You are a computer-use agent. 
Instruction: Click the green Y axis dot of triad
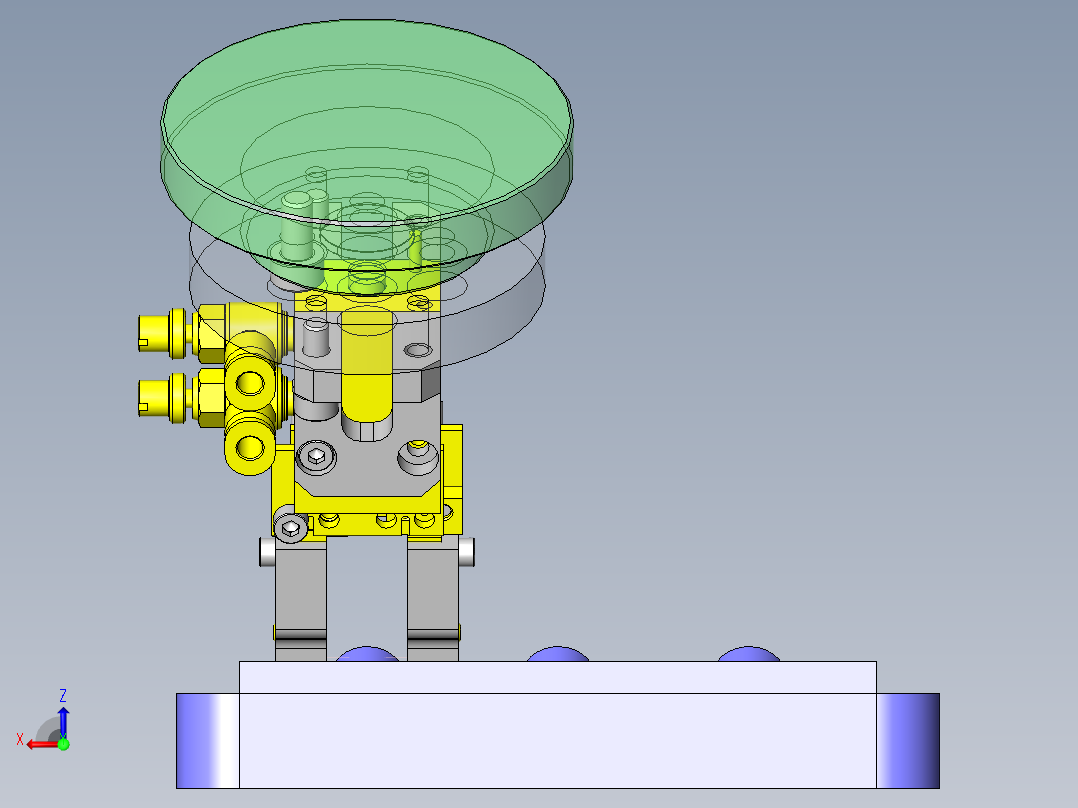click(x=63, y=743)
